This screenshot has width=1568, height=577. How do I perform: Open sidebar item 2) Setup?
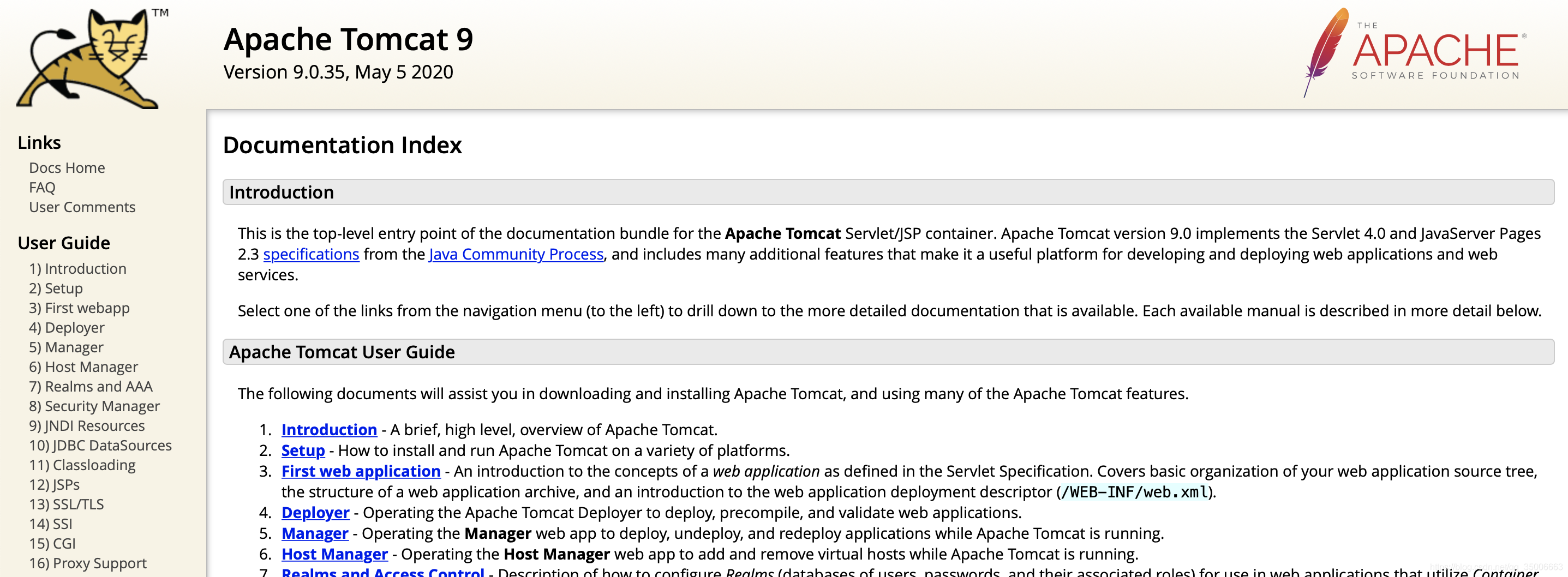(56, 288)
